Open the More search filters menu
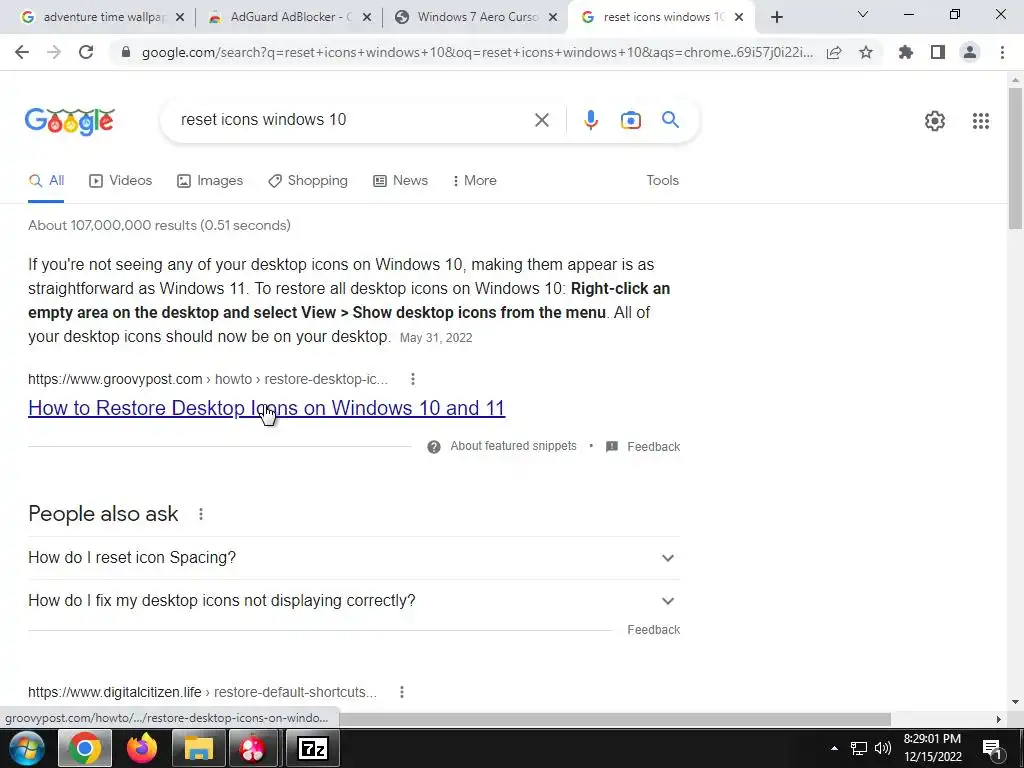This screenshot has width=1024, height=768. 475,181
